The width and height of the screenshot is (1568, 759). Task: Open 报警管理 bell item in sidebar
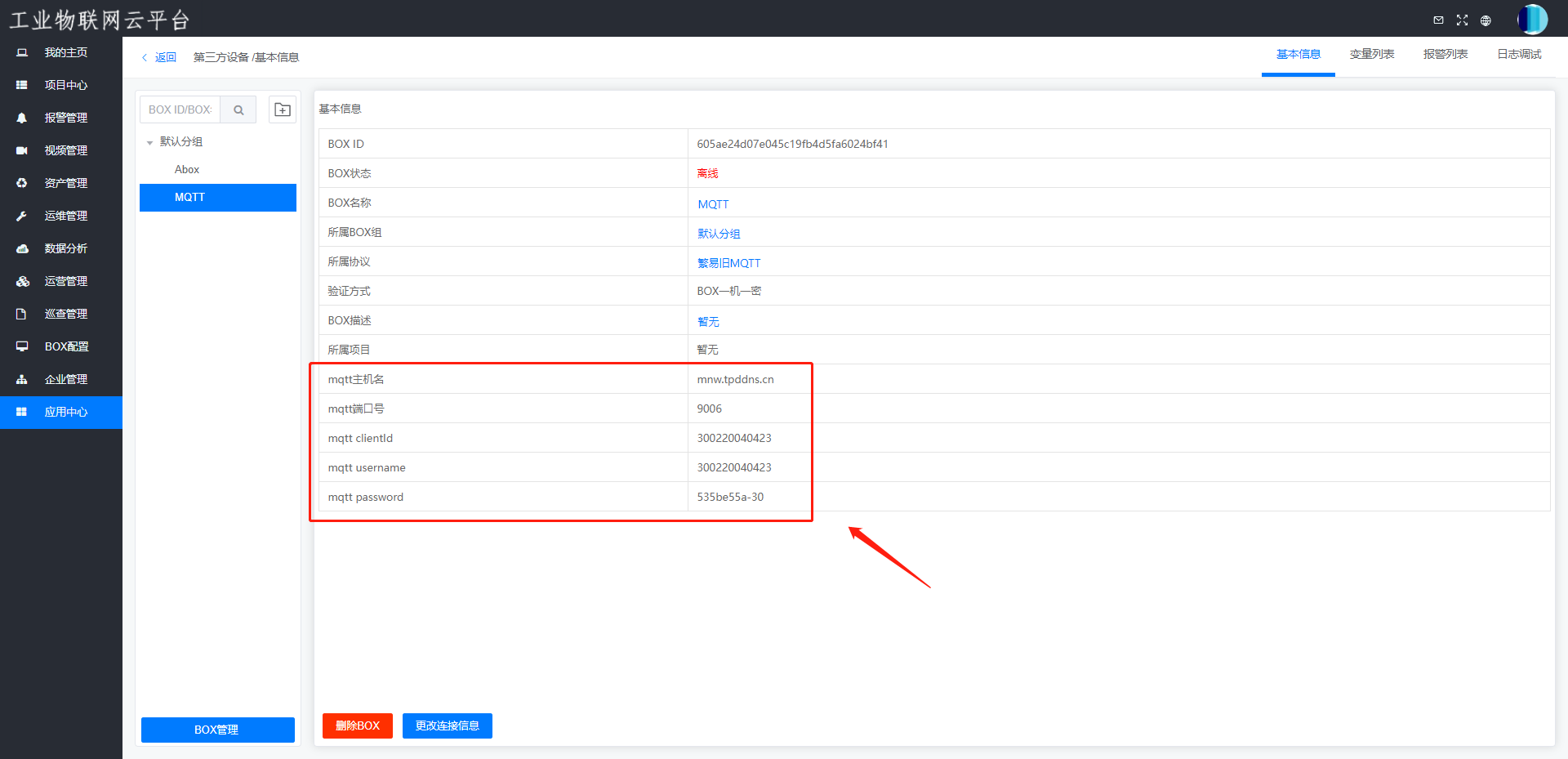click(x=65, y=118)
